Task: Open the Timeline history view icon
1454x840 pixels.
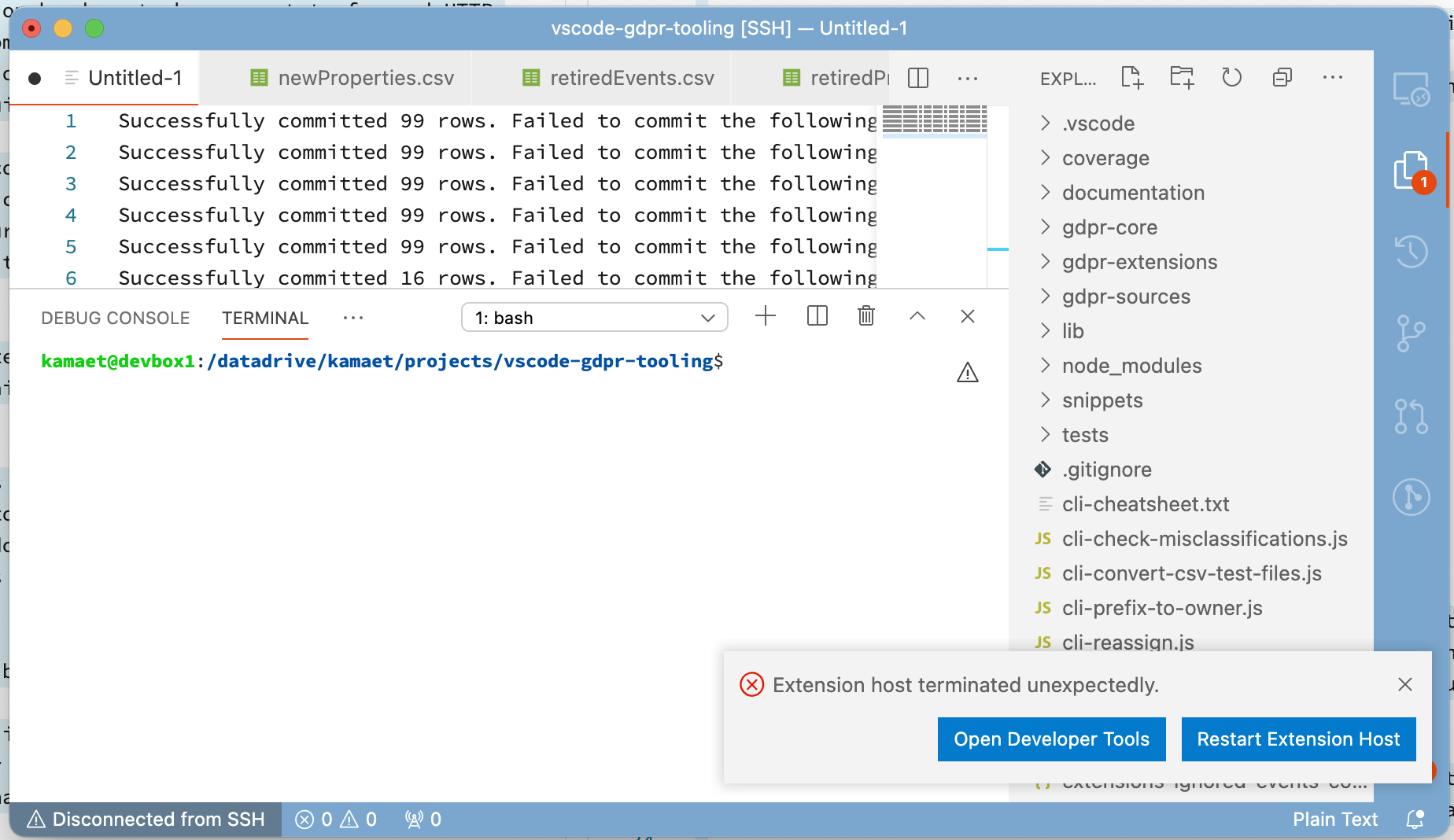Action: [x=1411, y=252]
